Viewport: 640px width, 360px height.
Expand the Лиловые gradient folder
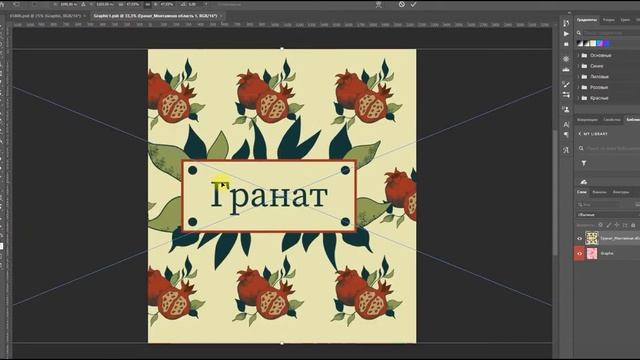pos(578,76)
